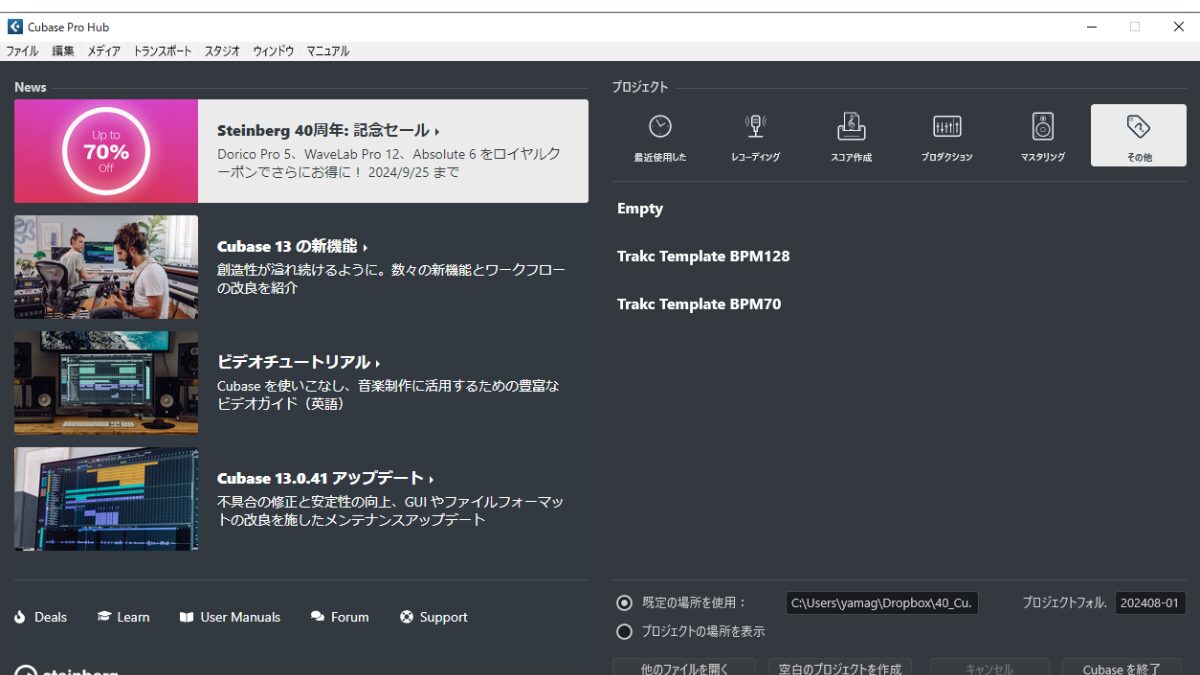Open the ウィンドウ menu
1200x675 pixels.
pos(273,51)
